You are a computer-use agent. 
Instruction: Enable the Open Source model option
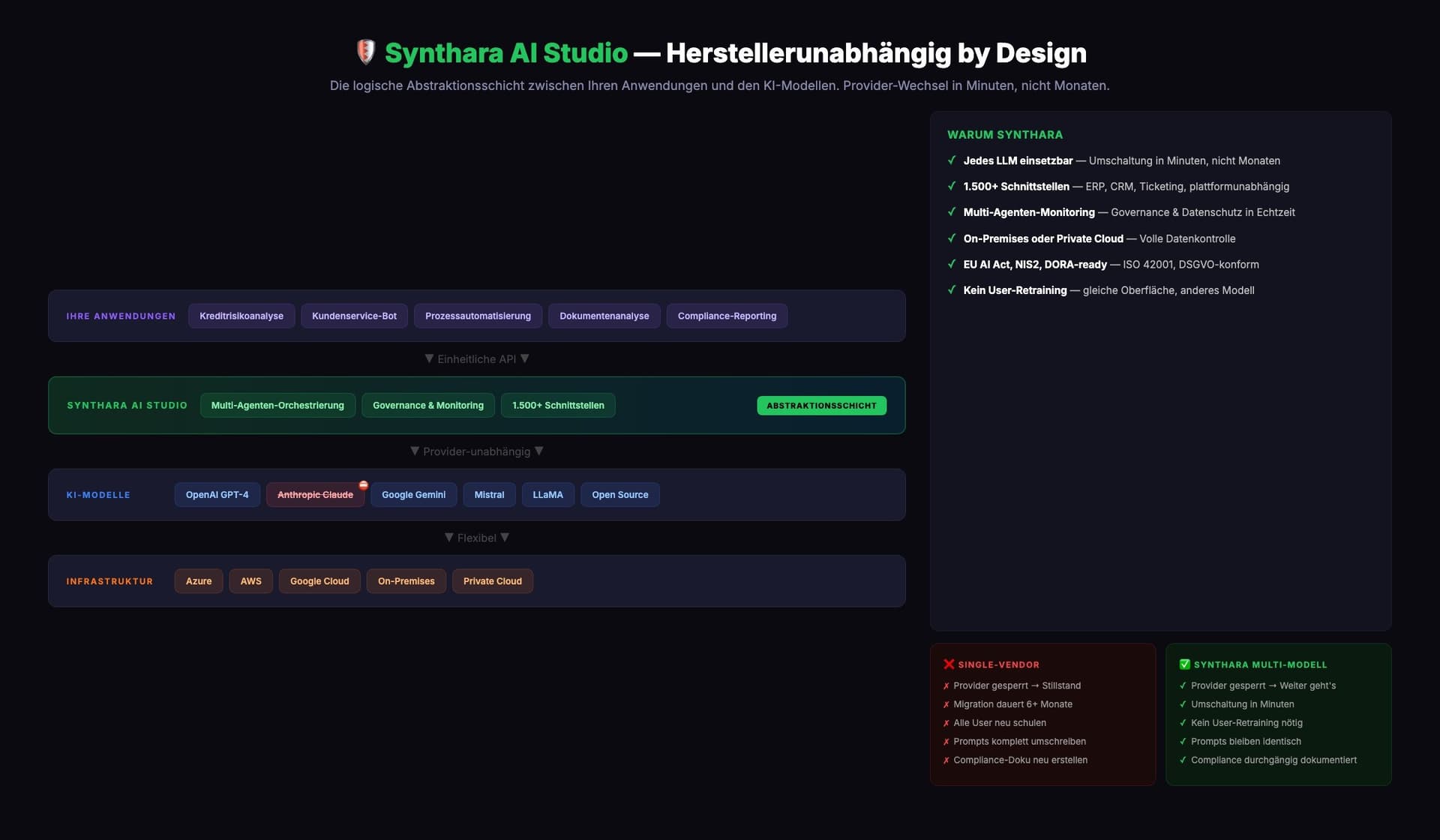[x=619, y=494]
